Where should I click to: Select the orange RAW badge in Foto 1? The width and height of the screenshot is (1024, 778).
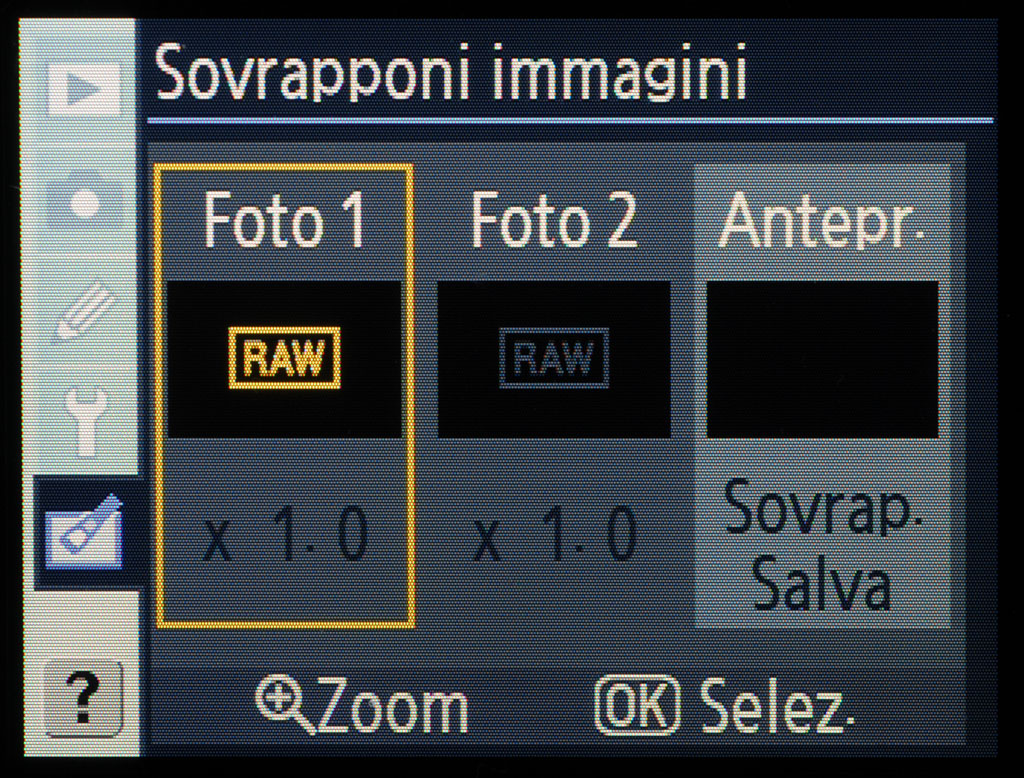285,358
